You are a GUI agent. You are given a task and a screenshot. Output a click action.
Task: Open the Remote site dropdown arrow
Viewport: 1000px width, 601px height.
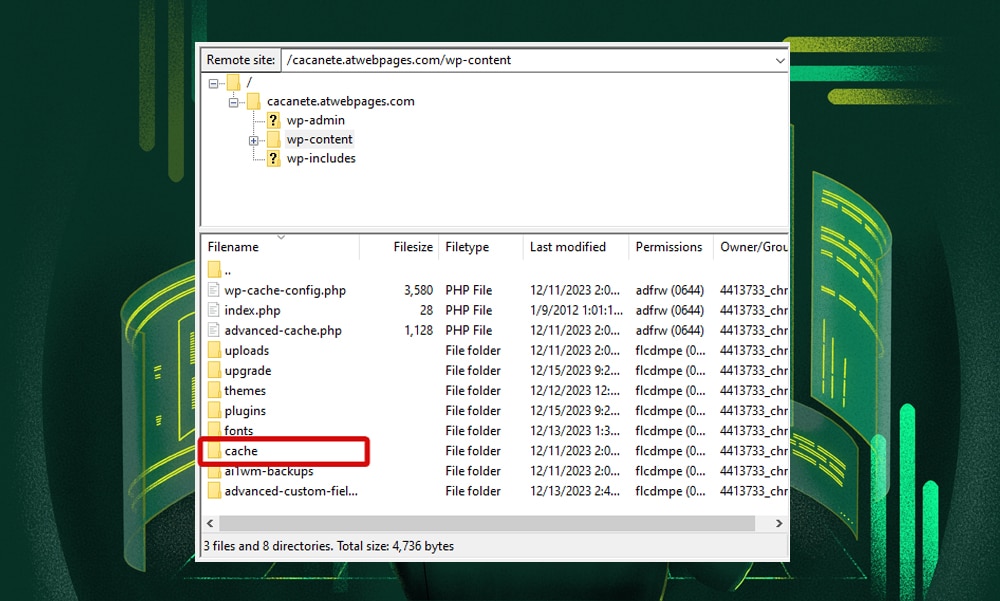tap(778, 60)
